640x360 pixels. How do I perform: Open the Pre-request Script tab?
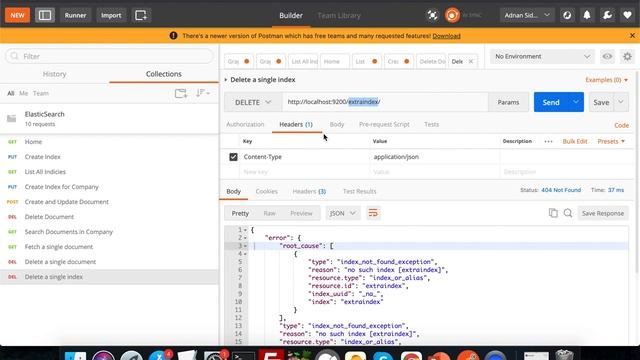pyautogui.click(x=384, y=124)
